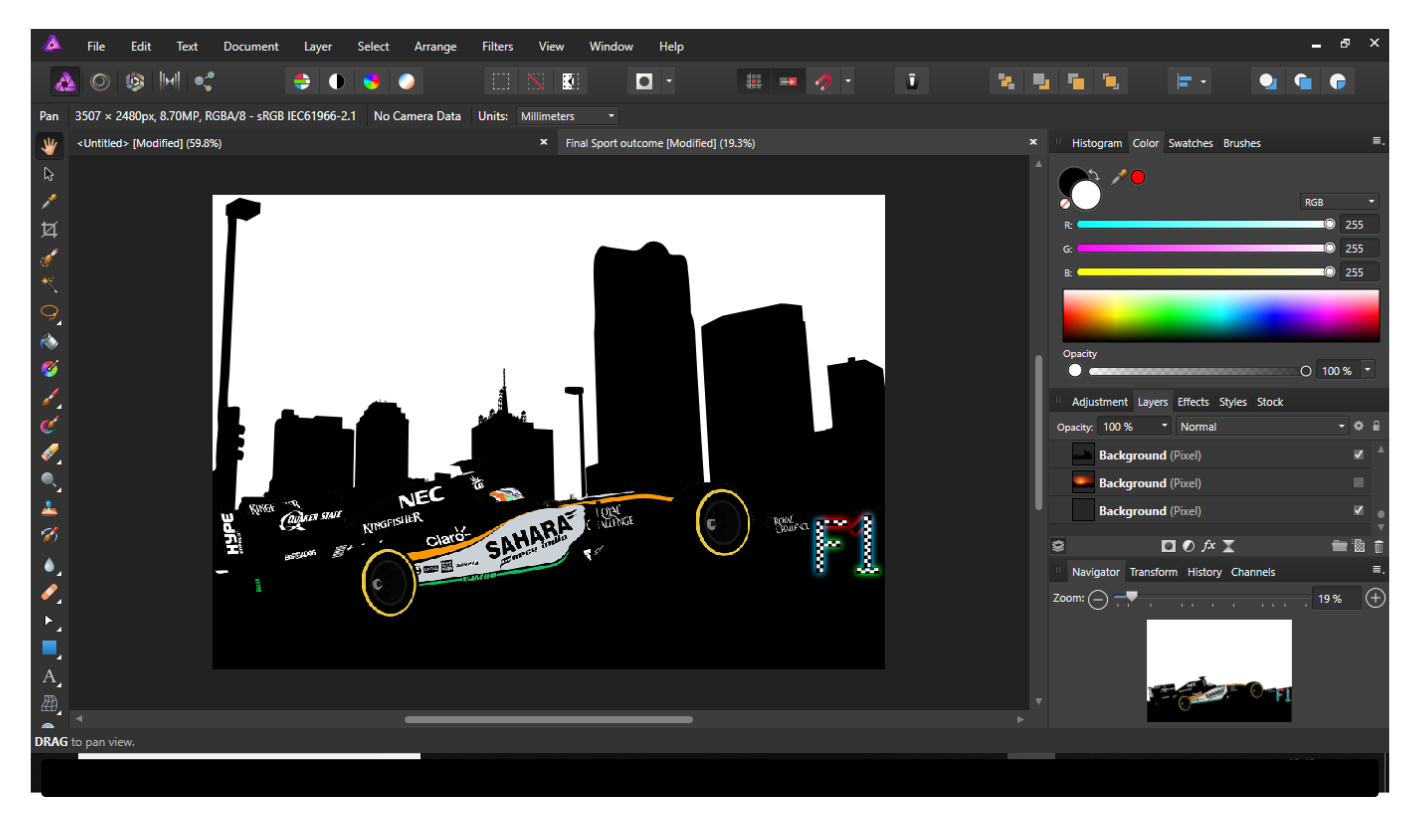The image size is (1414, 815).
Task: Open the snapping options dropdown arrow
Action: tap(848, 81)
